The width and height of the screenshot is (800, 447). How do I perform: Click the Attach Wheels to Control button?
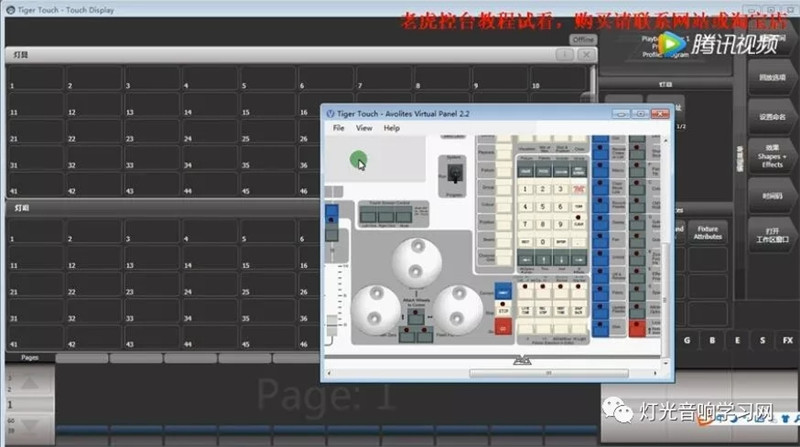point(416,318)
